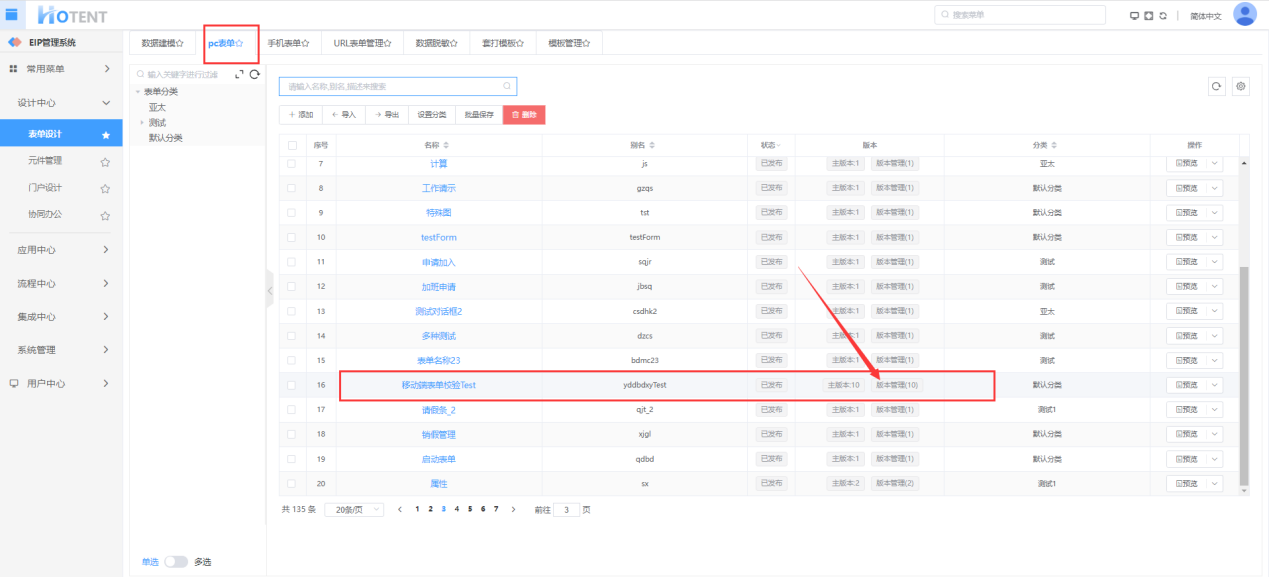This screenshot has height=577, width=1269.
Task: Open the 数据建模 tab
Action: coord(162,44)
